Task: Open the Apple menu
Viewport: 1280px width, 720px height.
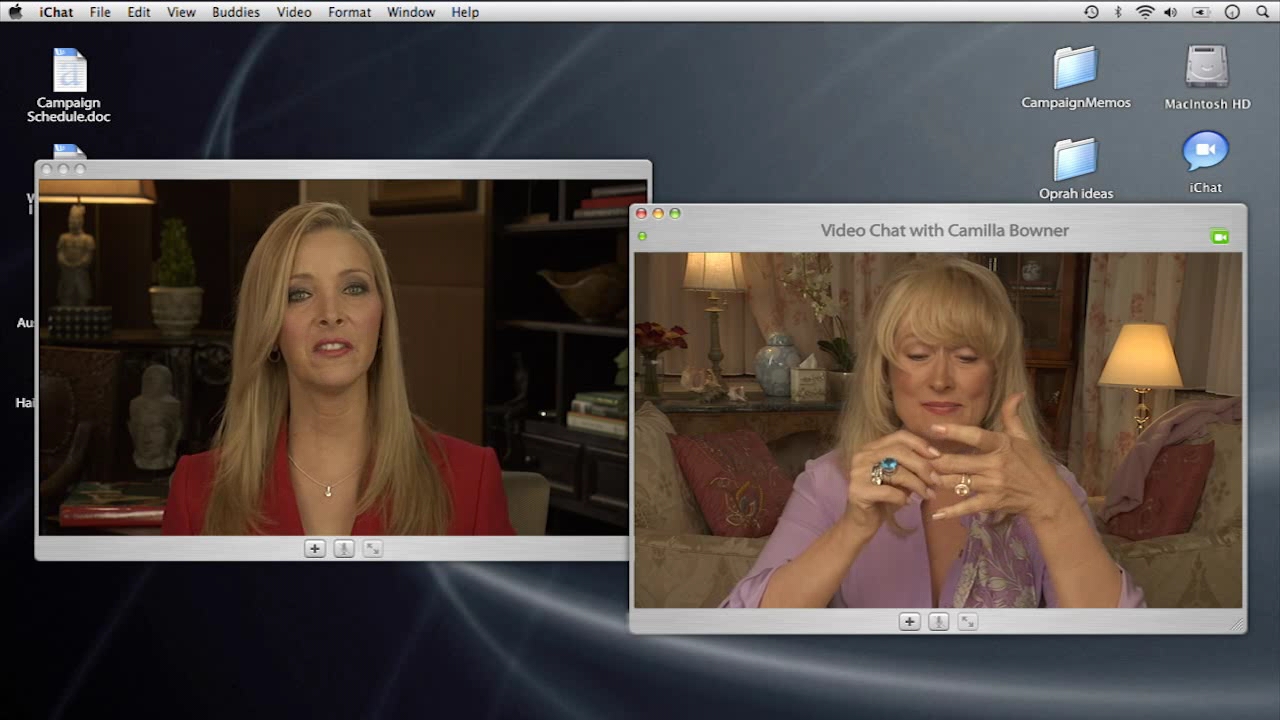Action: tap(15, 12)
